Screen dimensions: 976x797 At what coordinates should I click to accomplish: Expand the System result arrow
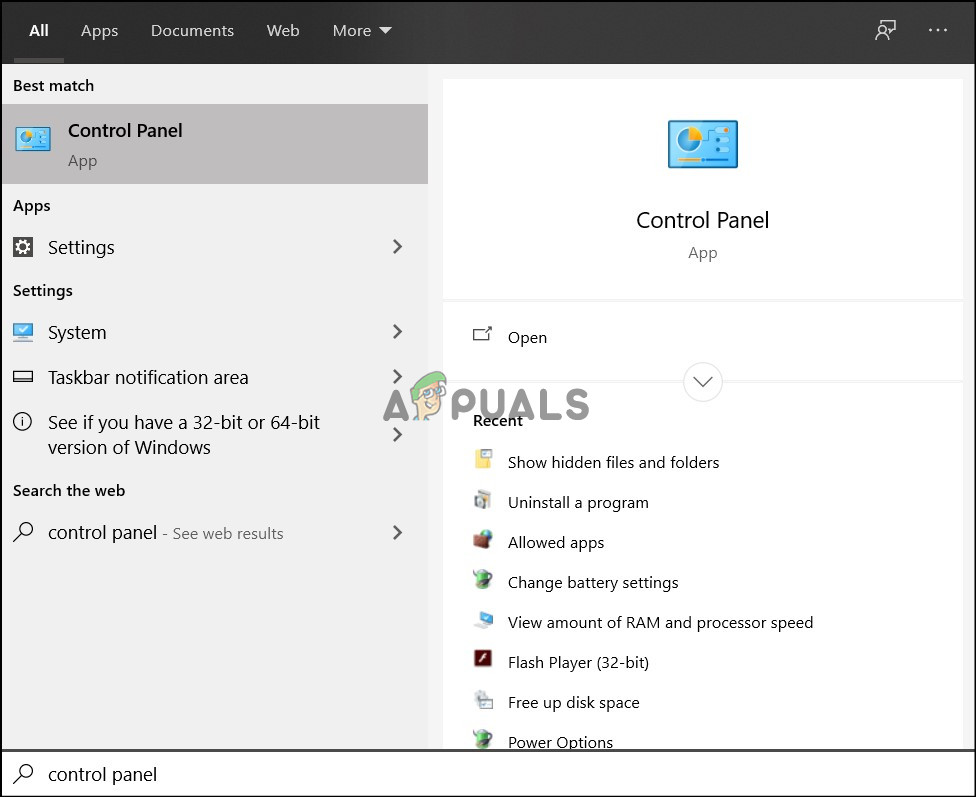pos(397,331)
